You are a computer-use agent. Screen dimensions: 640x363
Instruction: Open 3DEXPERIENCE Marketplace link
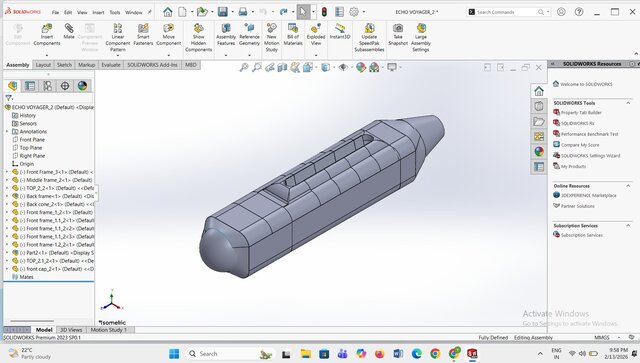click(588, 196)
